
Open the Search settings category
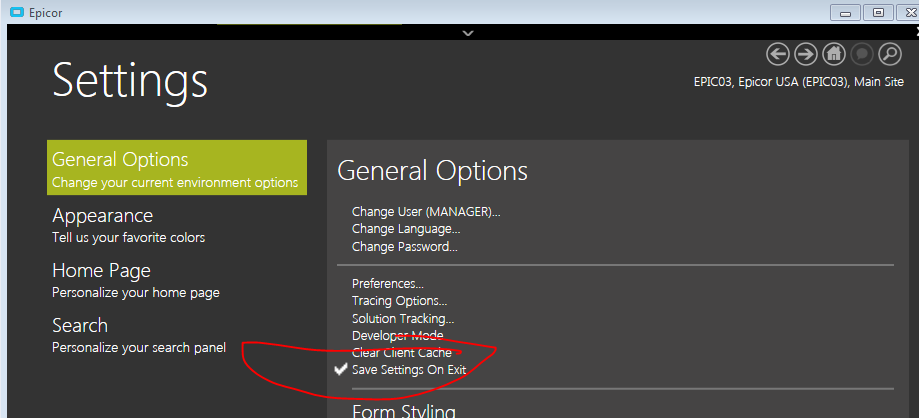139,335
